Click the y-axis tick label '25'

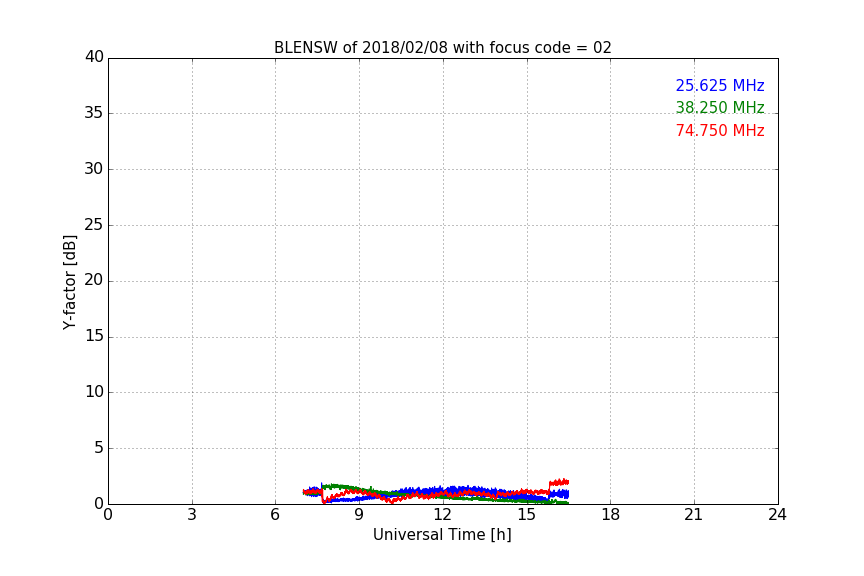pos(94,224)
